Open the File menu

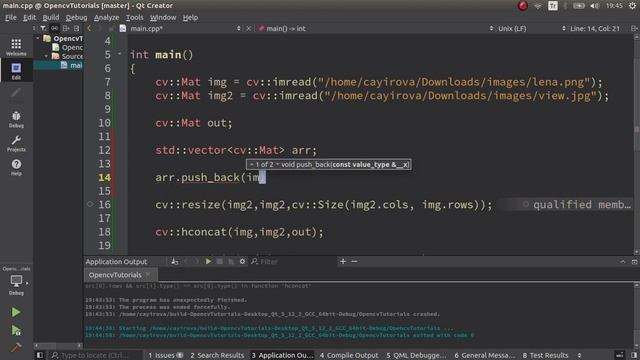[11, 17]
